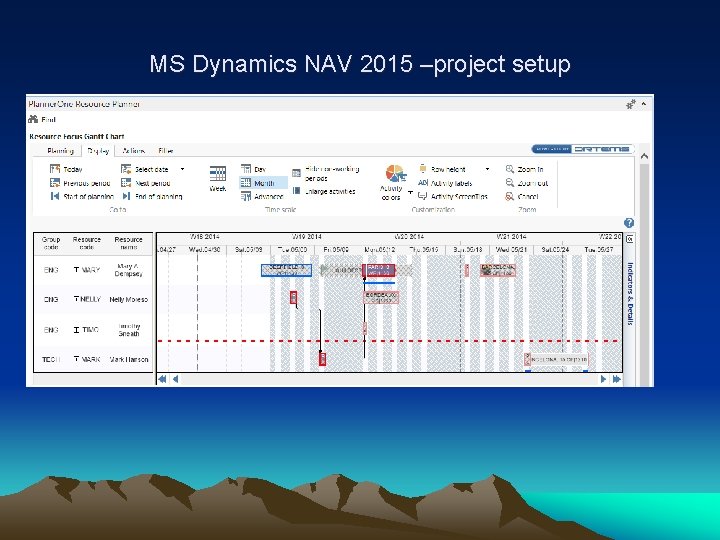Click the Today calendar icon
This screenshot has width=720, height=540.
(x=55, y=169)
